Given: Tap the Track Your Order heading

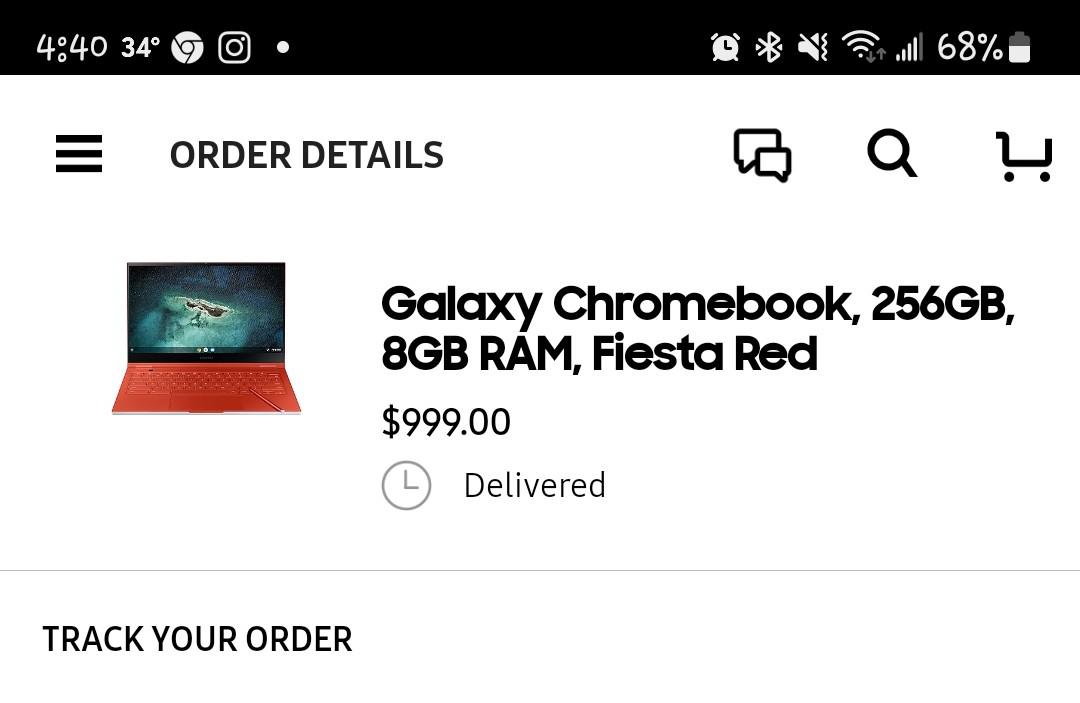Looking at the screenshot, I should (x=197, y=639).
